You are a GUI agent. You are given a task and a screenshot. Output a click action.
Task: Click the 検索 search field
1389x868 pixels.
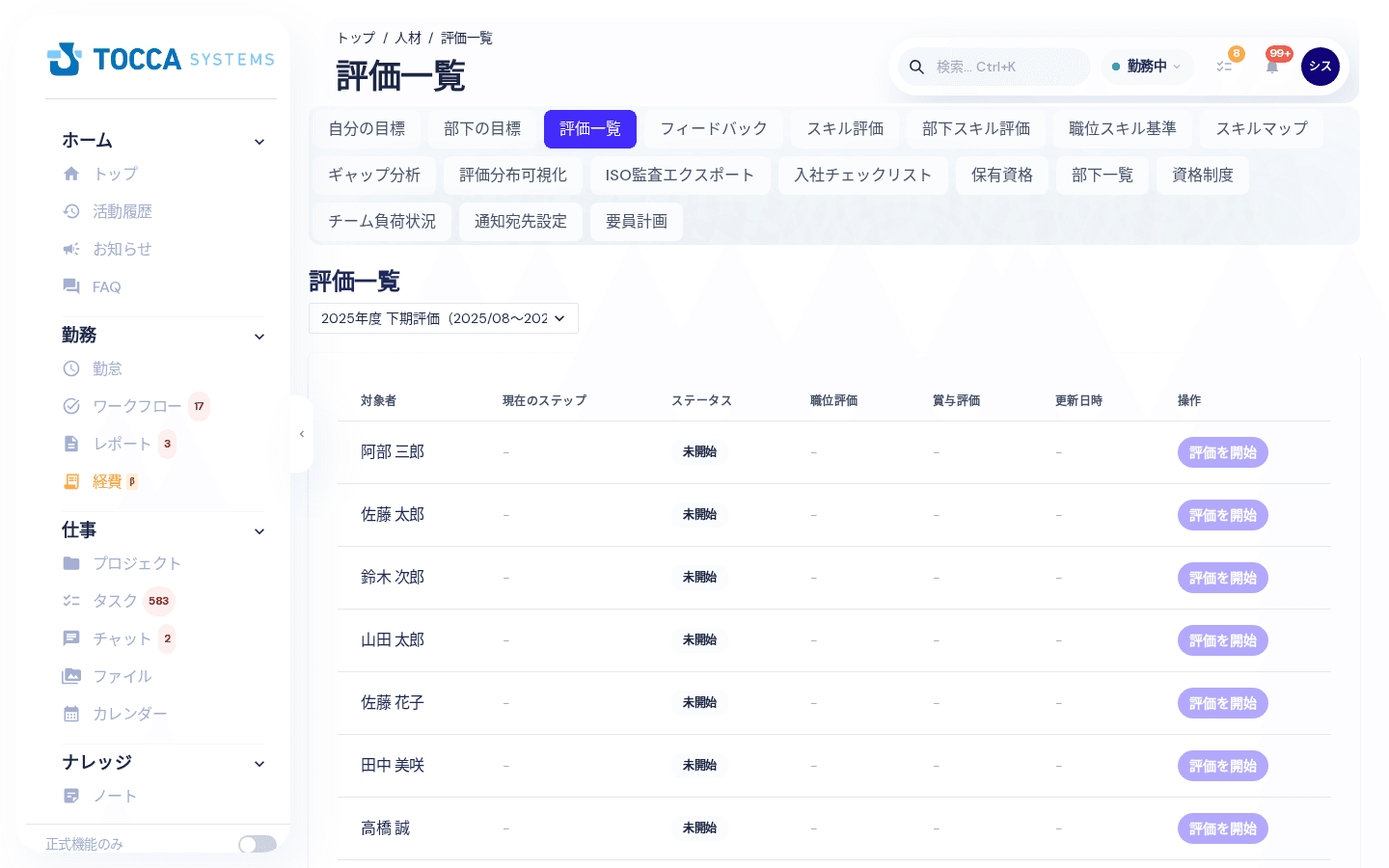point(994,67)
